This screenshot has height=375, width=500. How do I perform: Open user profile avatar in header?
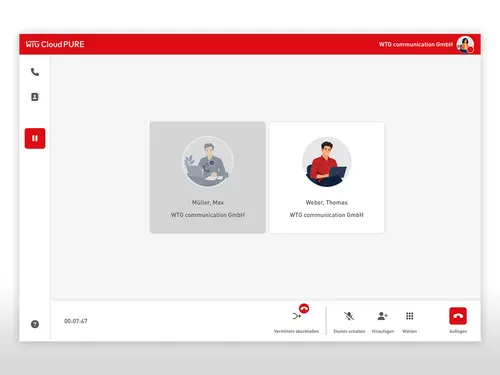(465, 44)
